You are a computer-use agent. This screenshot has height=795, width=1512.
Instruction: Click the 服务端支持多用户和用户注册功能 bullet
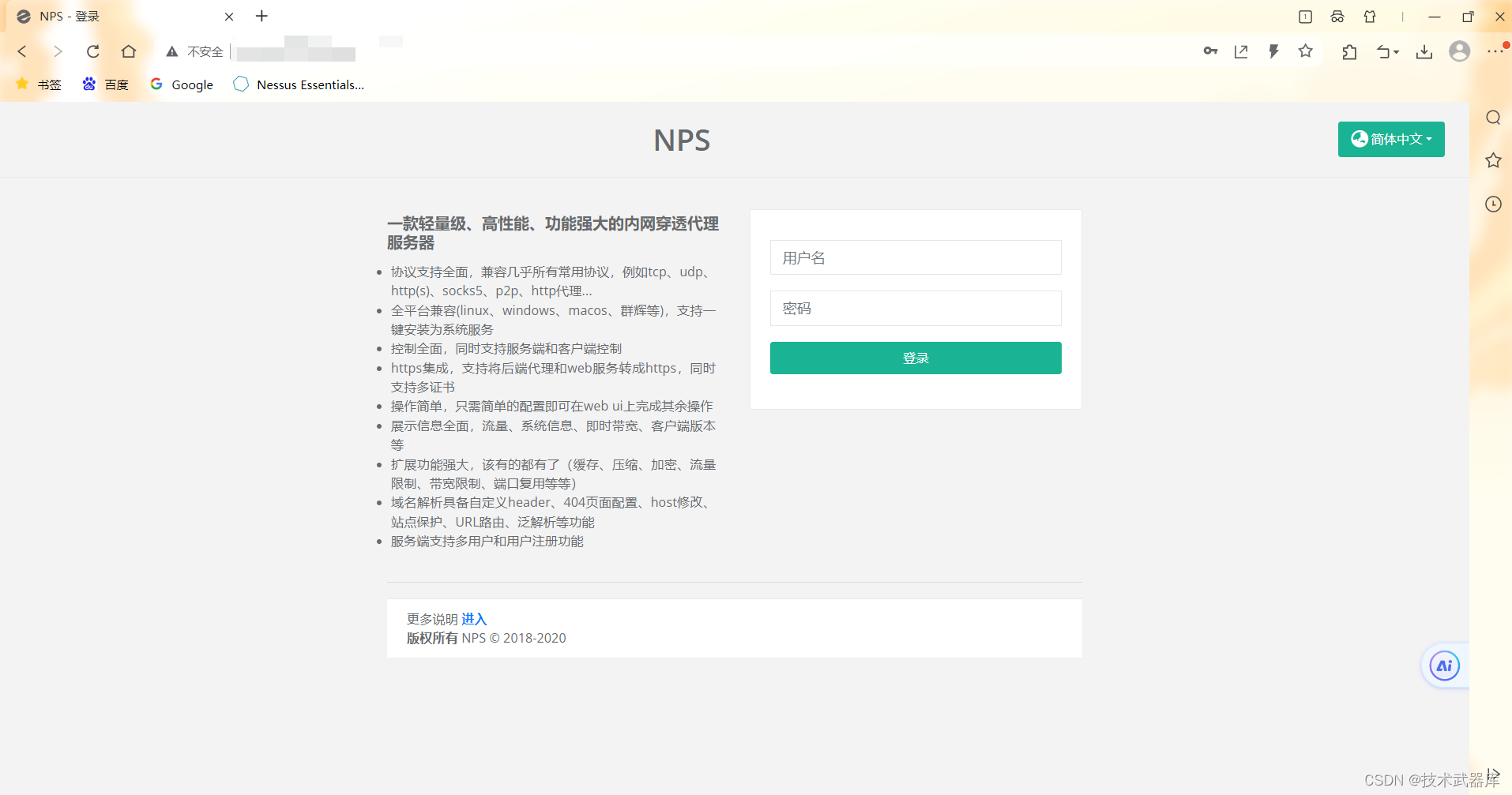click(487, 541)
